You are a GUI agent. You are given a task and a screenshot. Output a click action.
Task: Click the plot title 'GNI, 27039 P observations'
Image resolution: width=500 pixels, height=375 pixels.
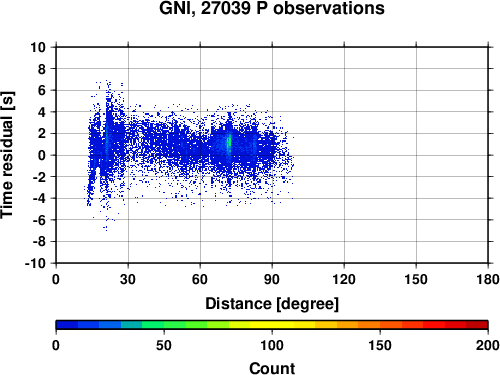272,8
